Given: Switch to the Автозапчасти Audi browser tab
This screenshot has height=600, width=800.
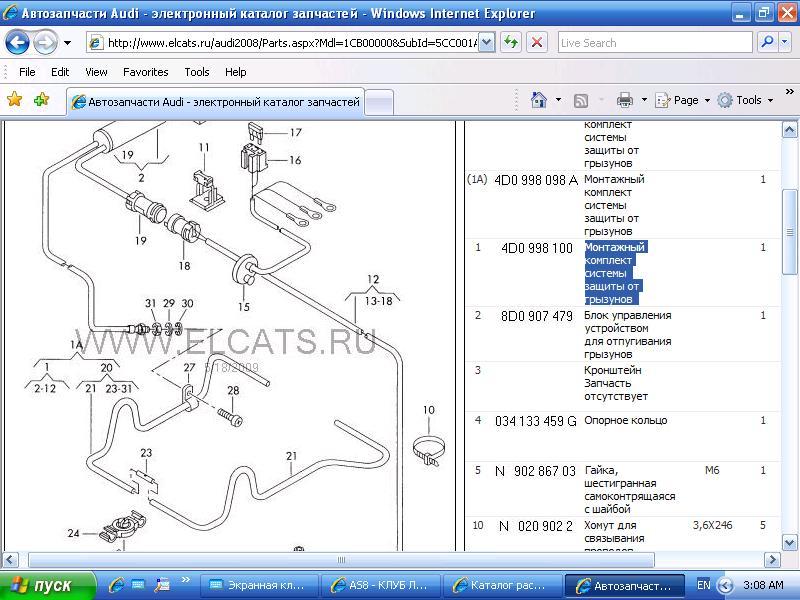Looking at the screenshot, I should coord(215,102).
